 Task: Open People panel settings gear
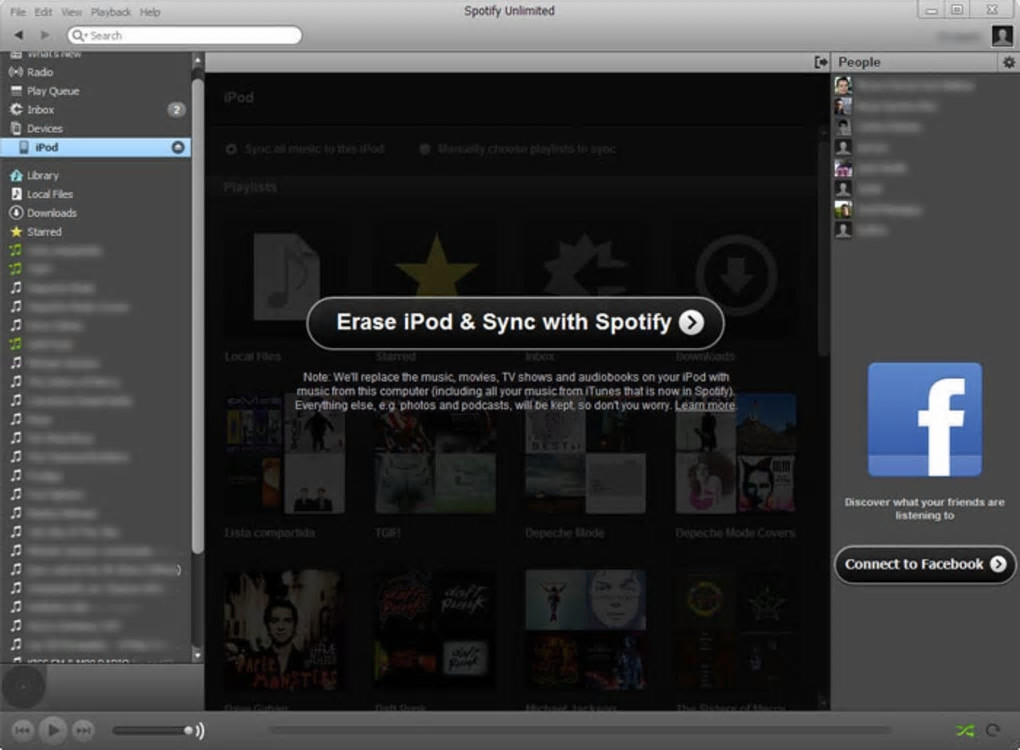pyautogui.click(x=1008, y=62)
